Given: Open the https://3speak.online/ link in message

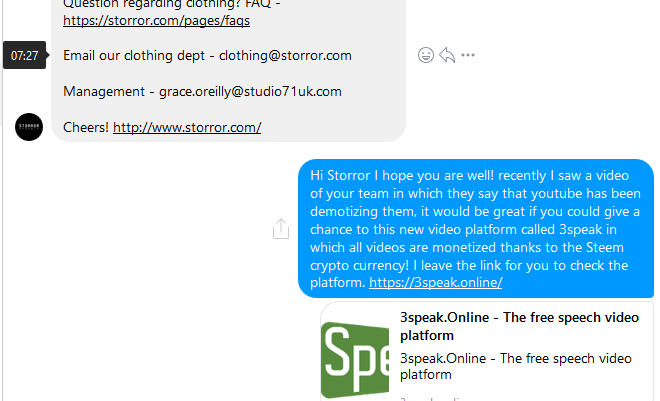Looking at the screenshot, I should [436, 282].
